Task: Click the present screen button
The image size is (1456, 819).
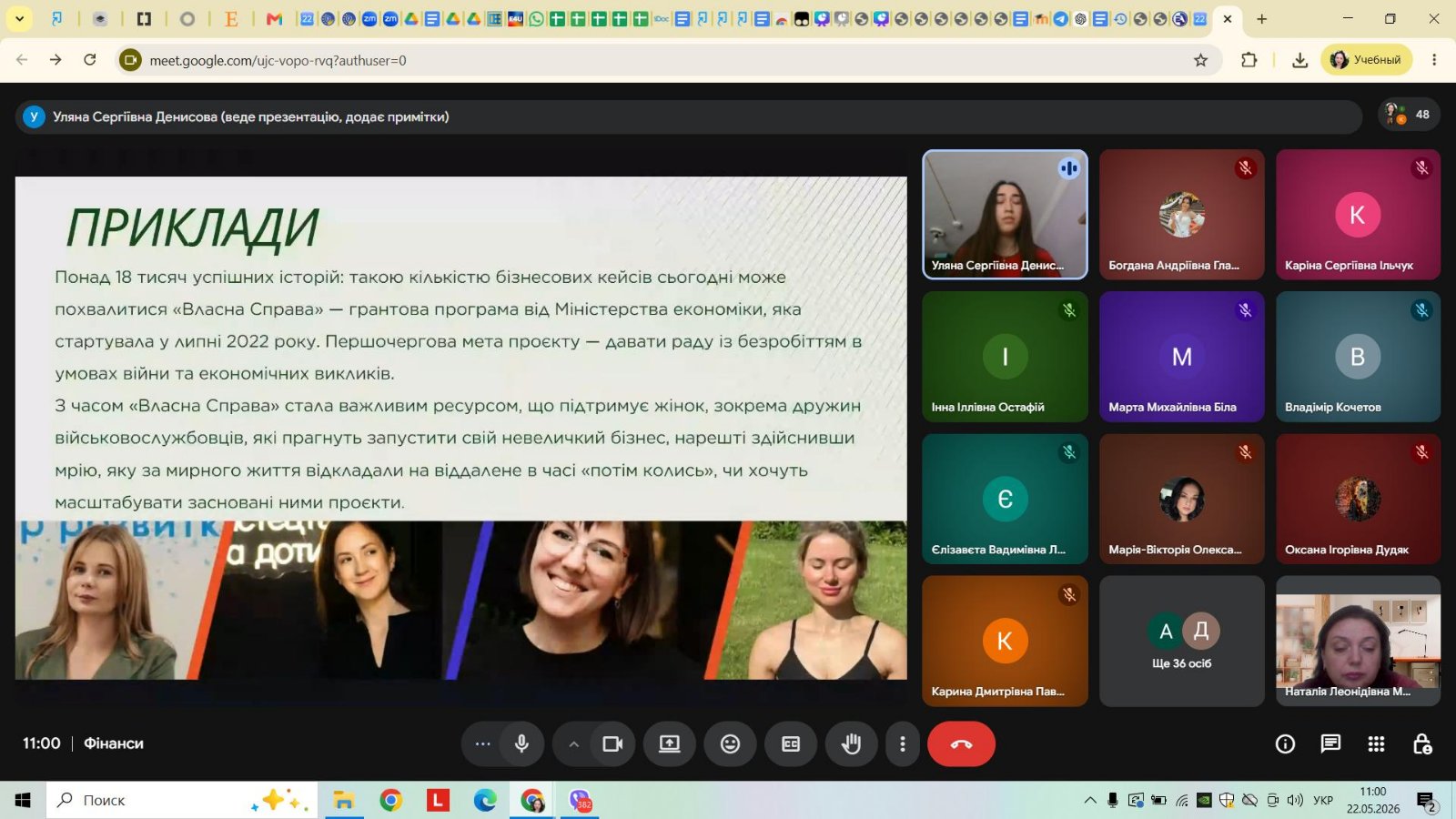Action: tap(670, 743)
